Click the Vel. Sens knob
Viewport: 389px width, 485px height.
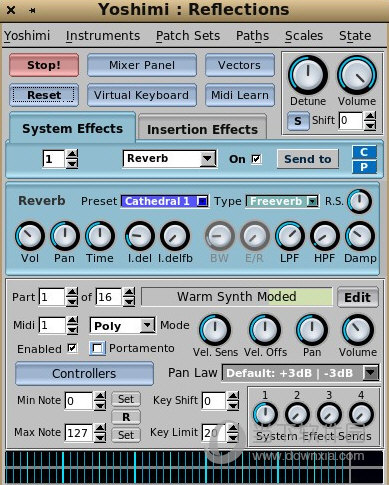coord(215,330)
